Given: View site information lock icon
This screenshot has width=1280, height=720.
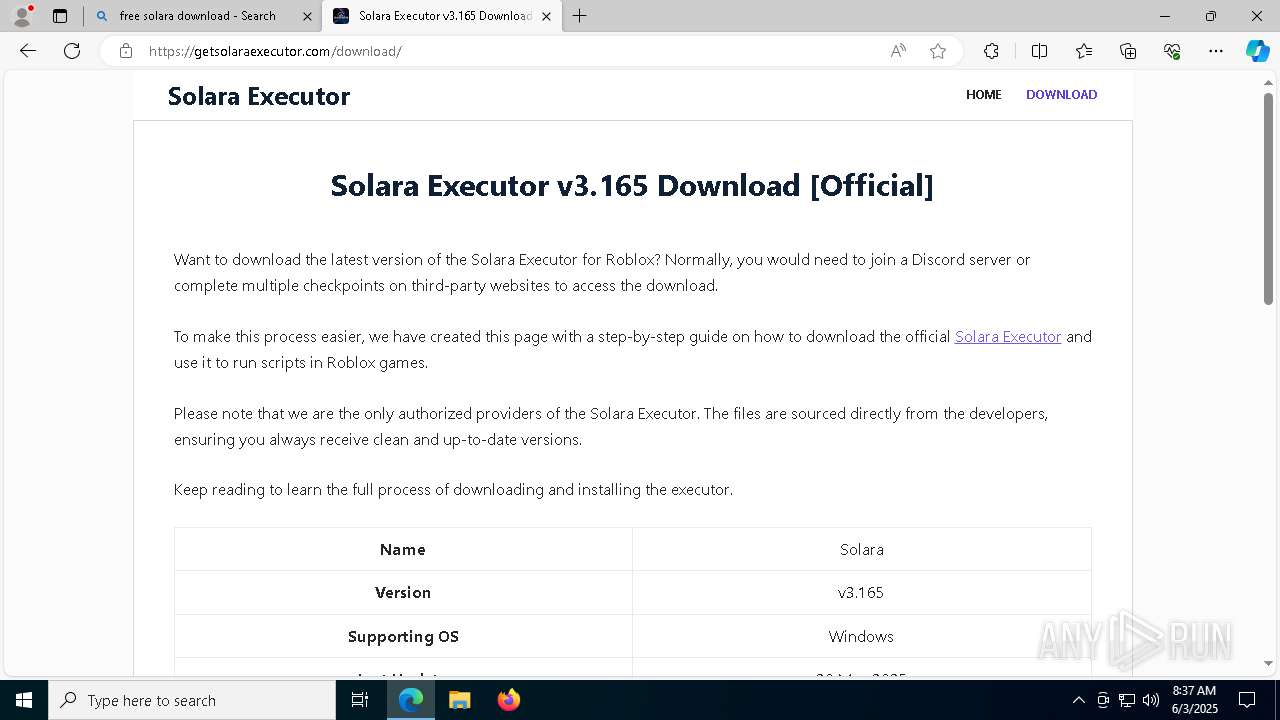Looking at the screenshot, I should (125, 51).
